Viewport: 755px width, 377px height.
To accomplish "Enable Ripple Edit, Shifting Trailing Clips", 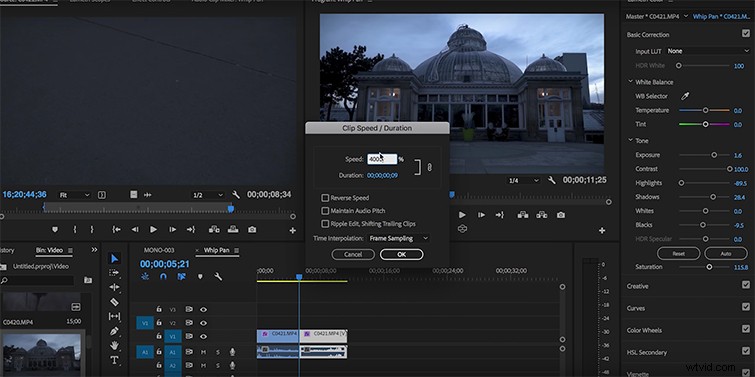I will pos(325,224).
